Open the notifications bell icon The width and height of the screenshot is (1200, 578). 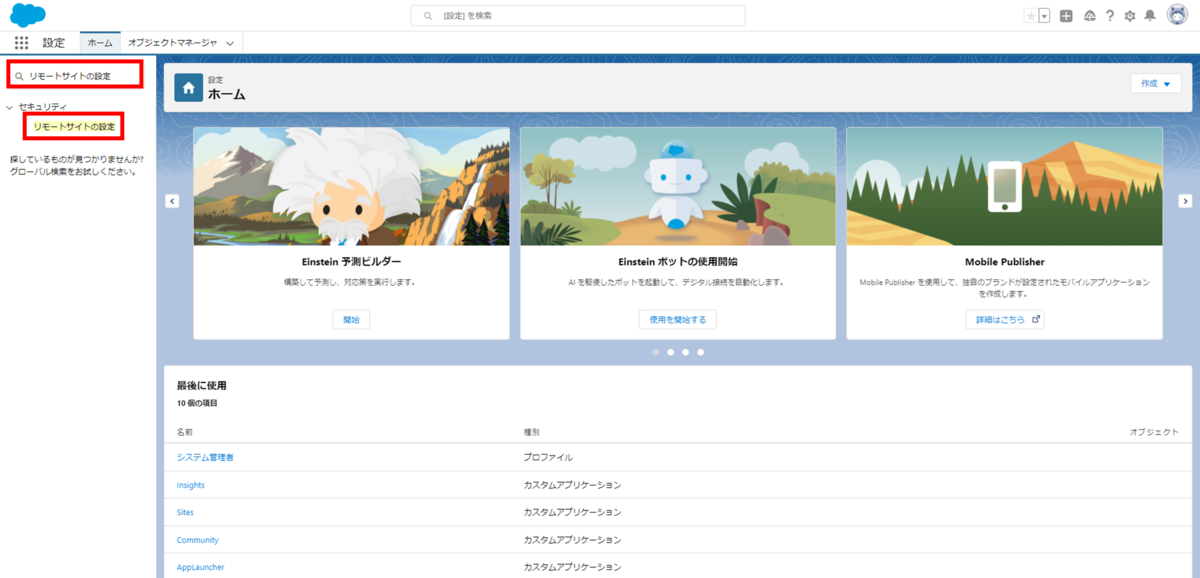[x=1150, y=16]
